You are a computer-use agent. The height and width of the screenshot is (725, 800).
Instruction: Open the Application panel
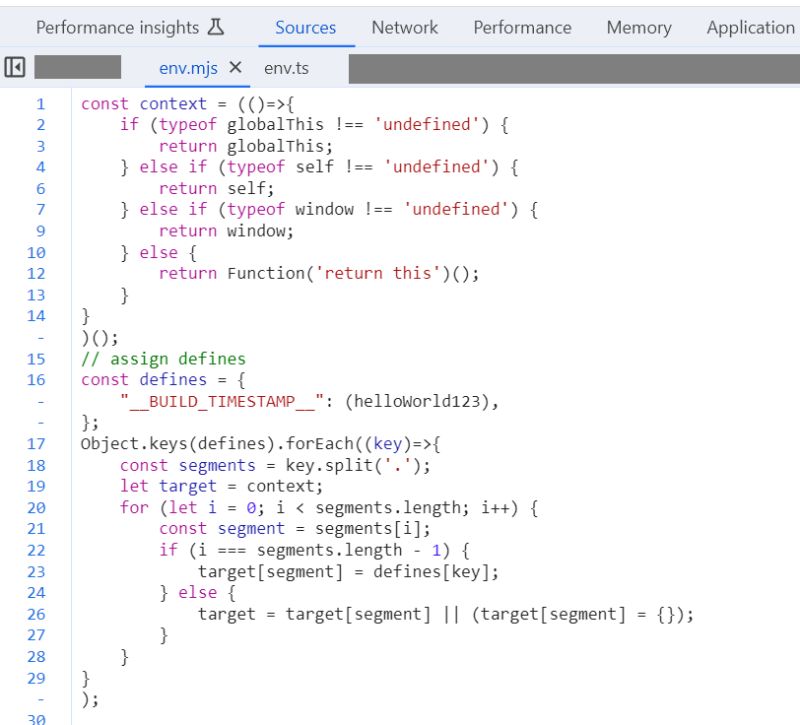click(750, 27)
